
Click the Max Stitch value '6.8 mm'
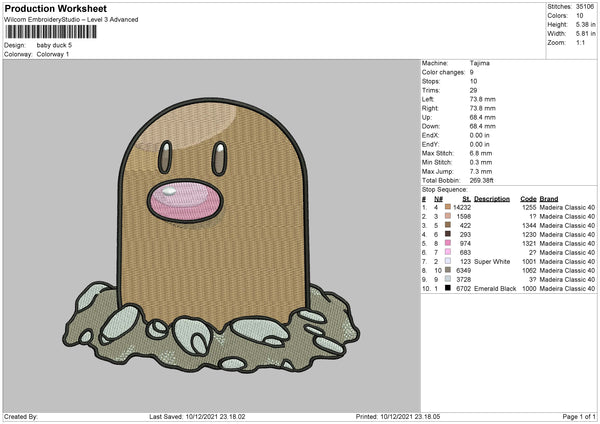click(x=481, y=153)
